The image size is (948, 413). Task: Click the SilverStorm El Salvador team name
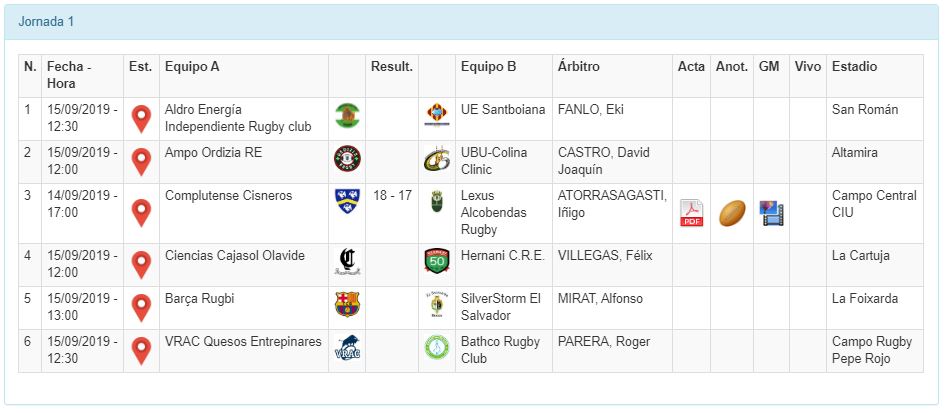click(500, 308)
